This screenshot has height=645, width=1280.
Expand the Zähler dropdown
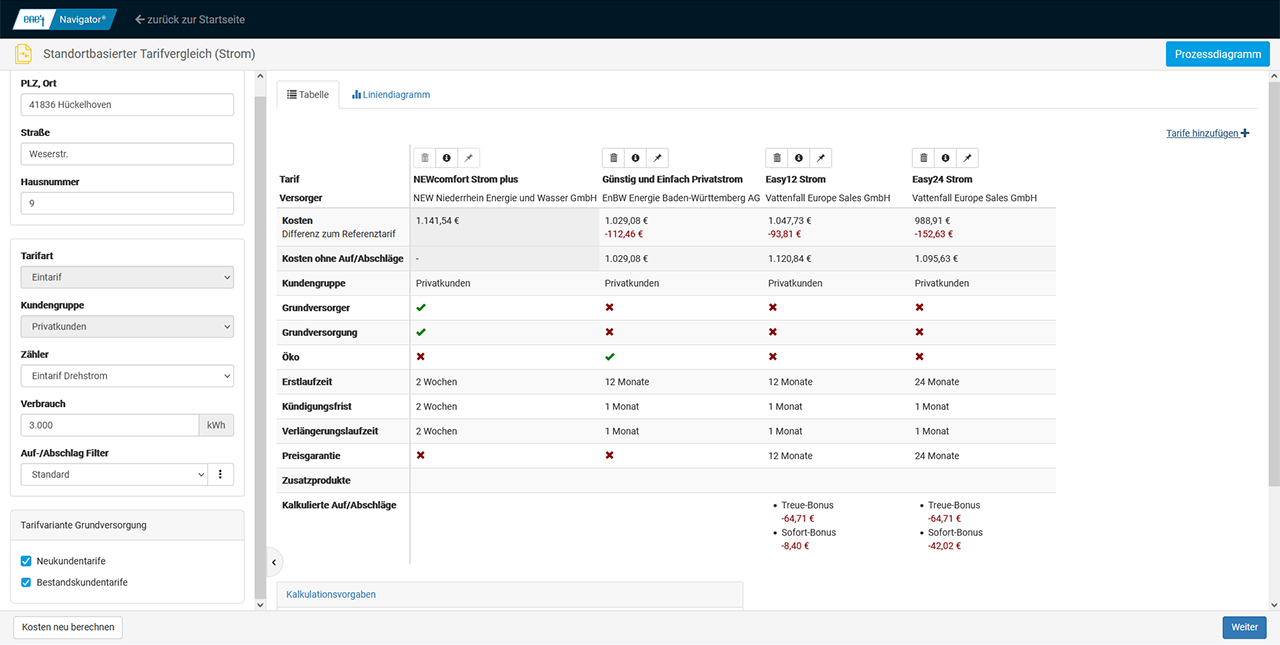(x=127, y=376)
